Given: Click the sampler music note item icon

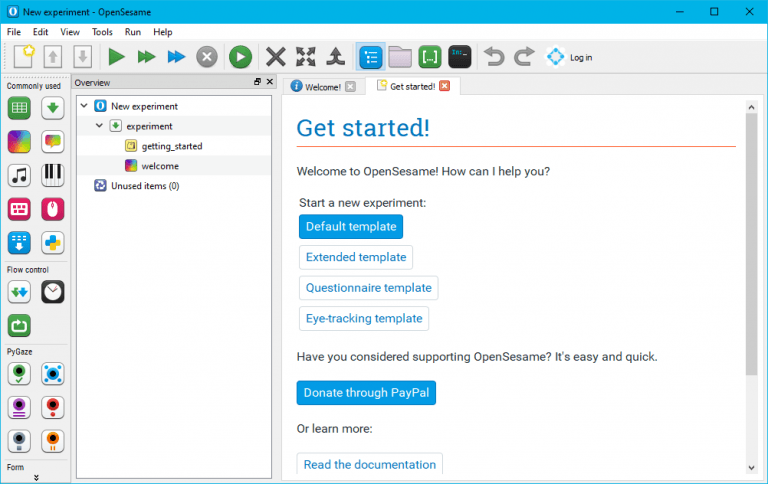Looking at the screenshot, I should (x=20, y=175).
